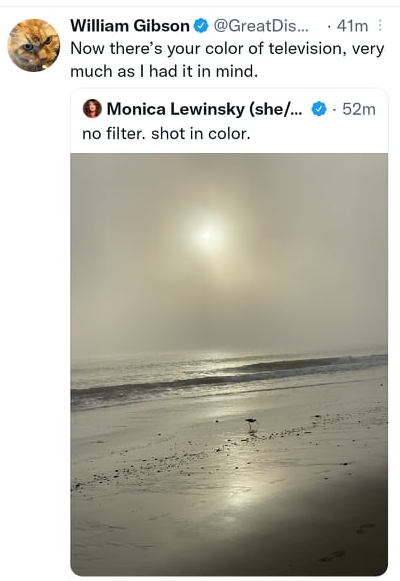The width and height of the screenshot is (400, 581).
Task: Click the shorebird standing on the sand
Action: click(251, 424)
